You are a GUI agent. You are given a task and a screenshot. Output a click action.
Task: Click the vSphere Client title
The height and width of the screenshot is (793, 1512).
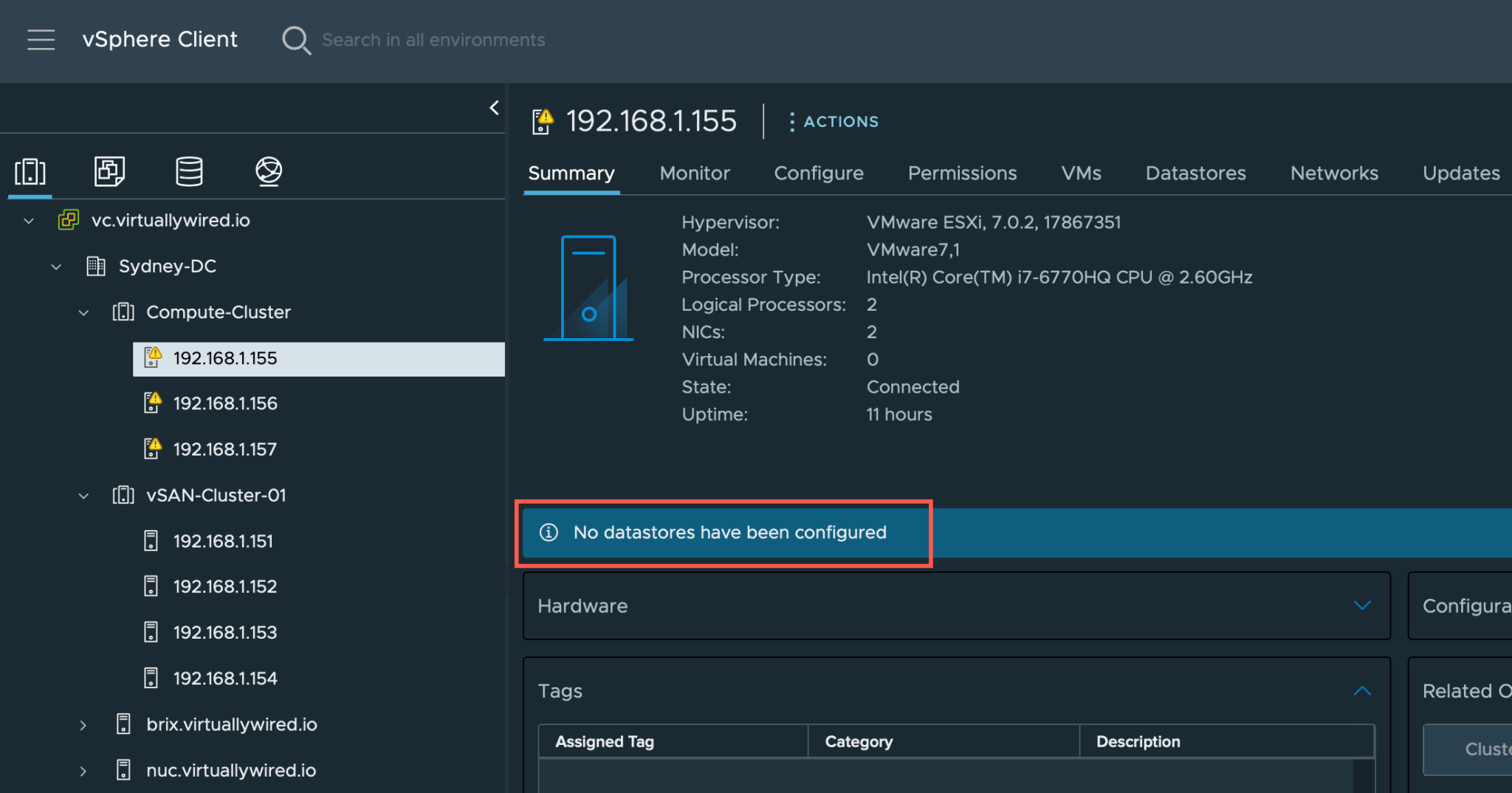(159, 39)
